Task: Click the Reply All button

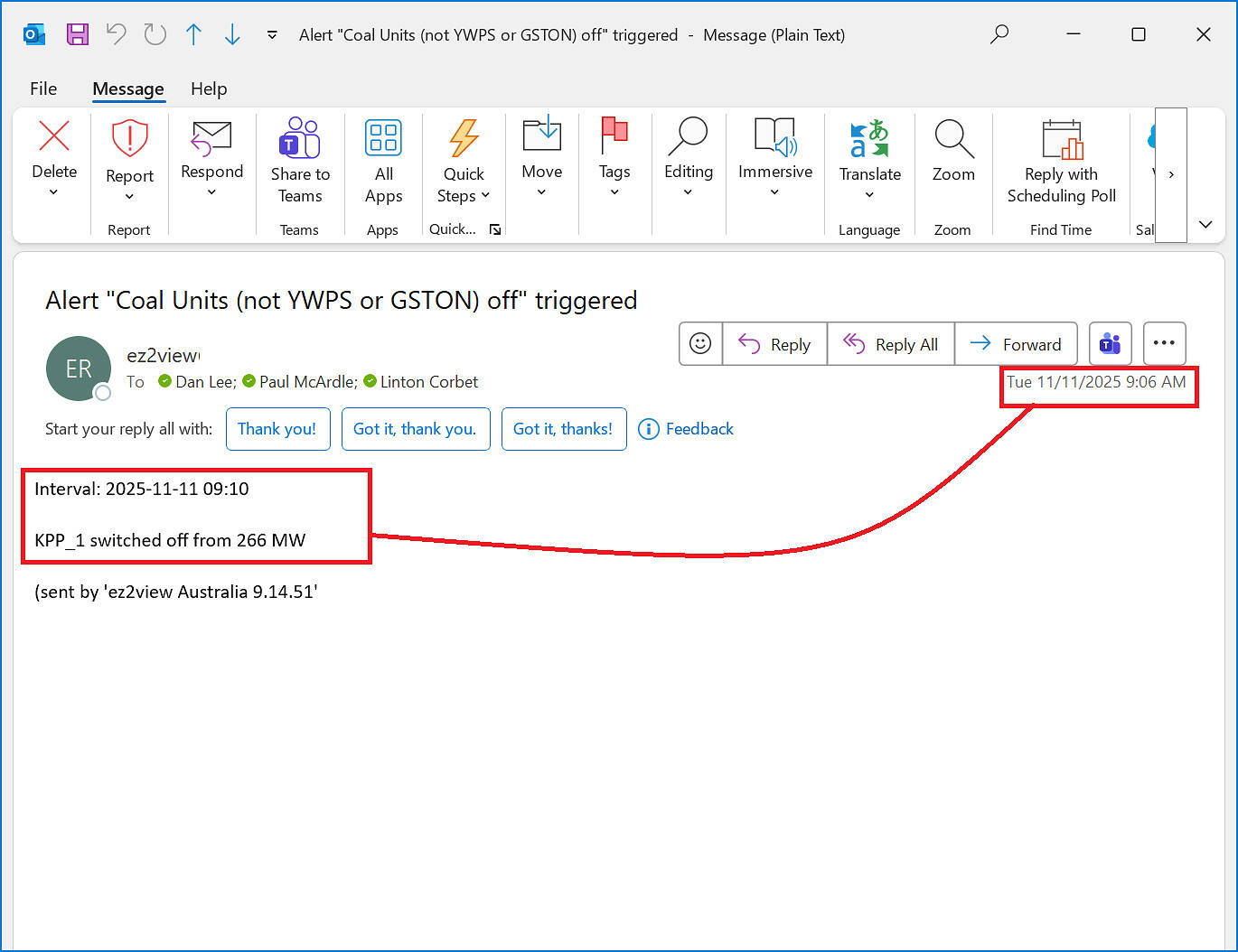Action: (x=891, y=344)
